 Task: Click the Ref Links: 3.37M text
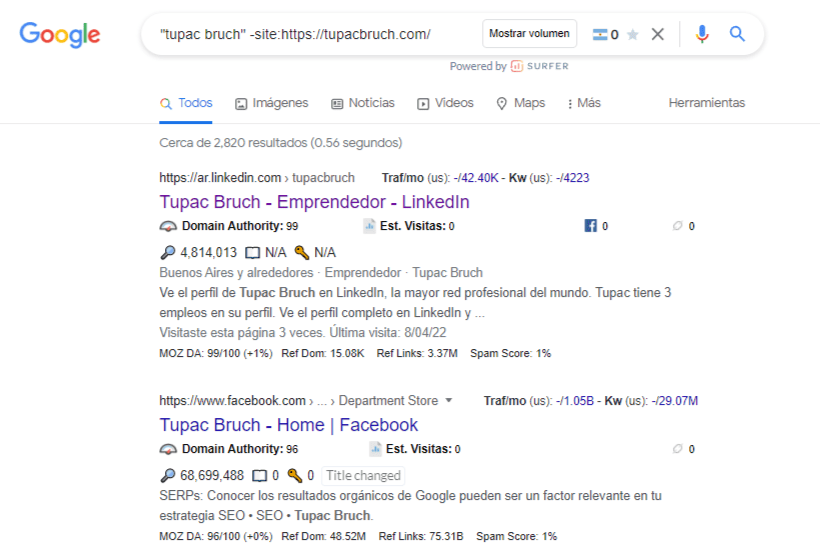point(417,354)
